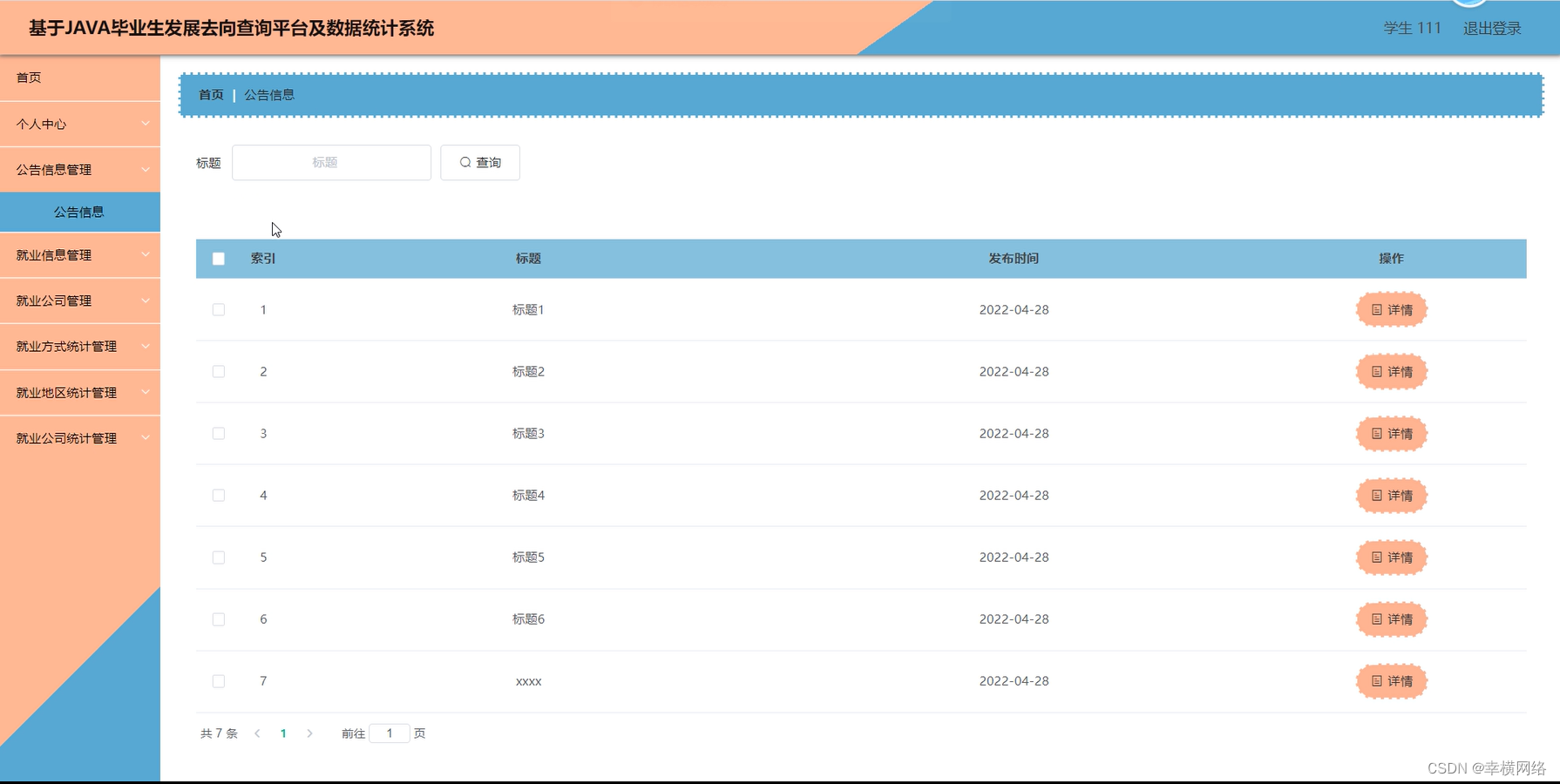Open 详情 for announcement 标题1

[x=1390, y=309]
